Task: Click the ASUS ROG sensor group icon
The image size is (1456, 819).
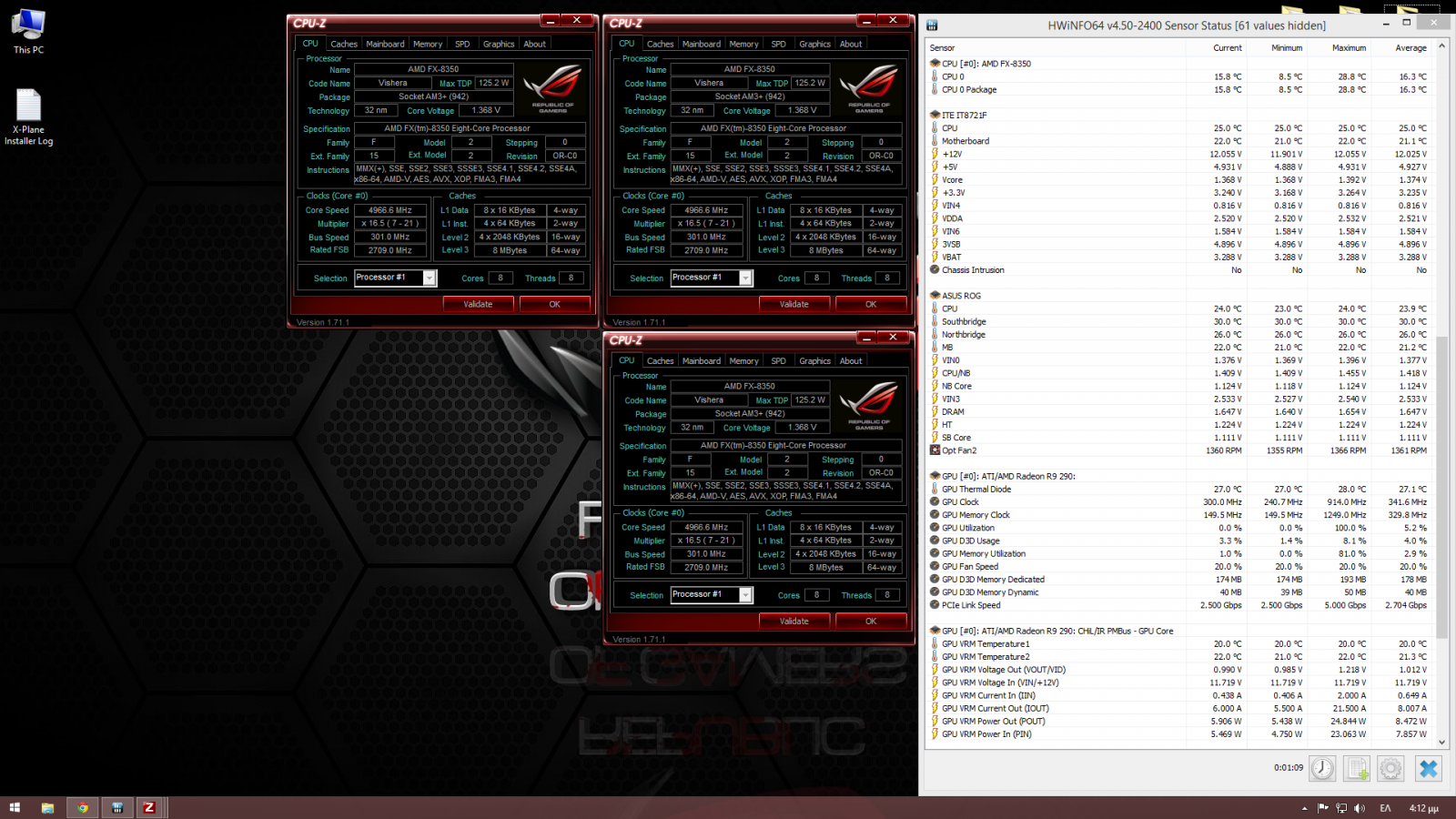Action: (935, 296)
